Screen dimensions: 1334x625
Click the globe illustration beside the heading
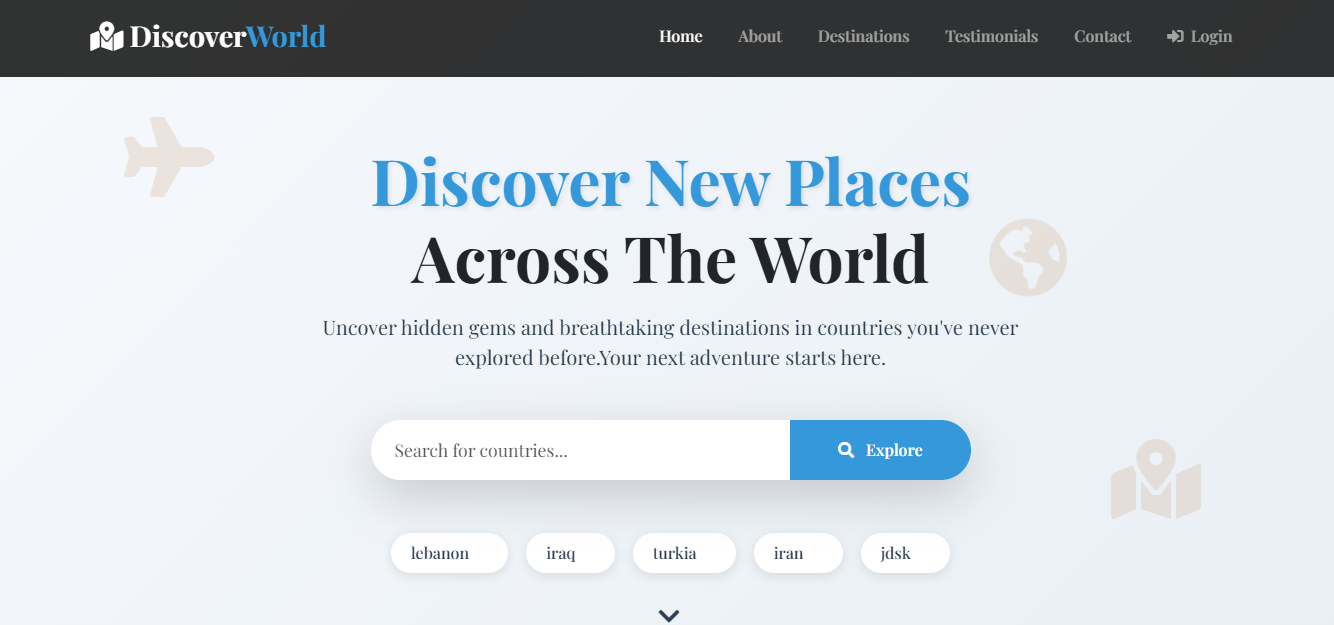click(1028, 257)
